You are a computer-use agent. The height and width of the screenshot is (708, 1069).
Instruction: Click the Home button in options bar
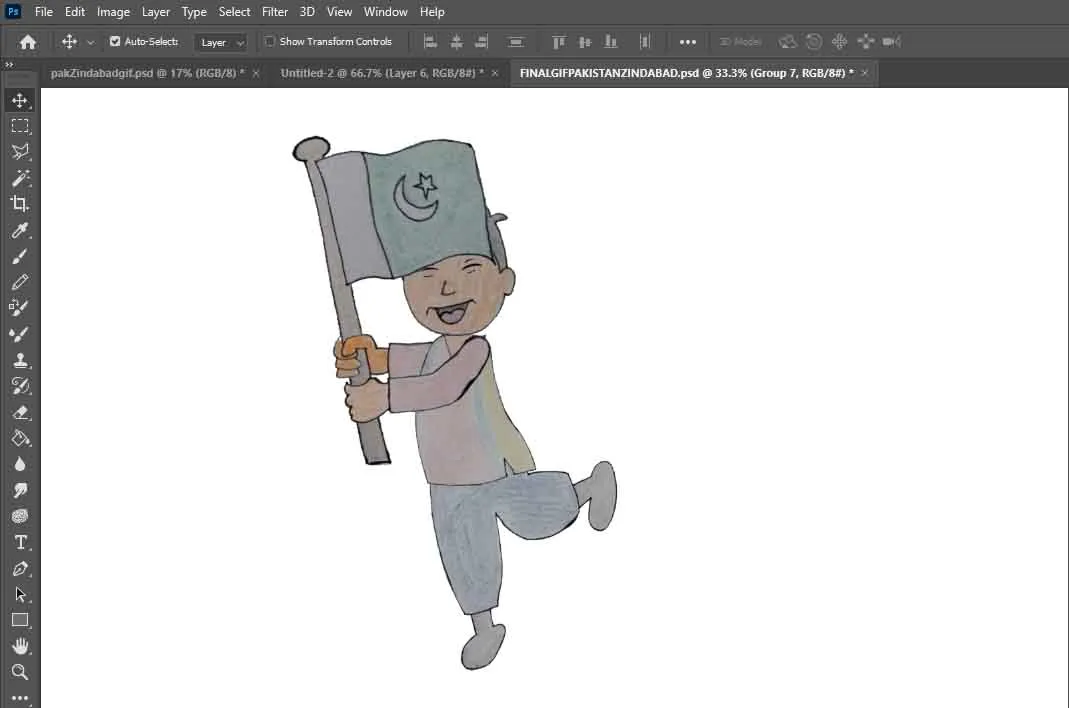pos(28,42)
